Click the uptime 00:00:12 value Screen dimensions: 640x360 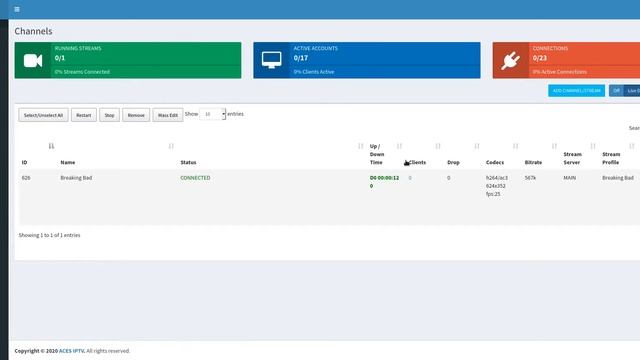tap(384, 178)
